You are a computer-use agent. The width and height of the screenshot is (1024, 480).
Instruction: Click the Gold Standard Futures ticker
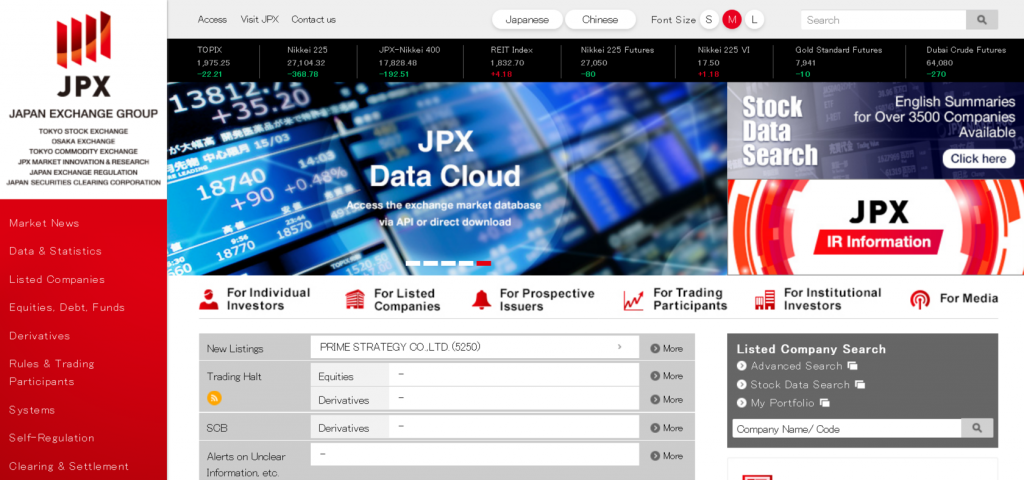pos(839,62)
